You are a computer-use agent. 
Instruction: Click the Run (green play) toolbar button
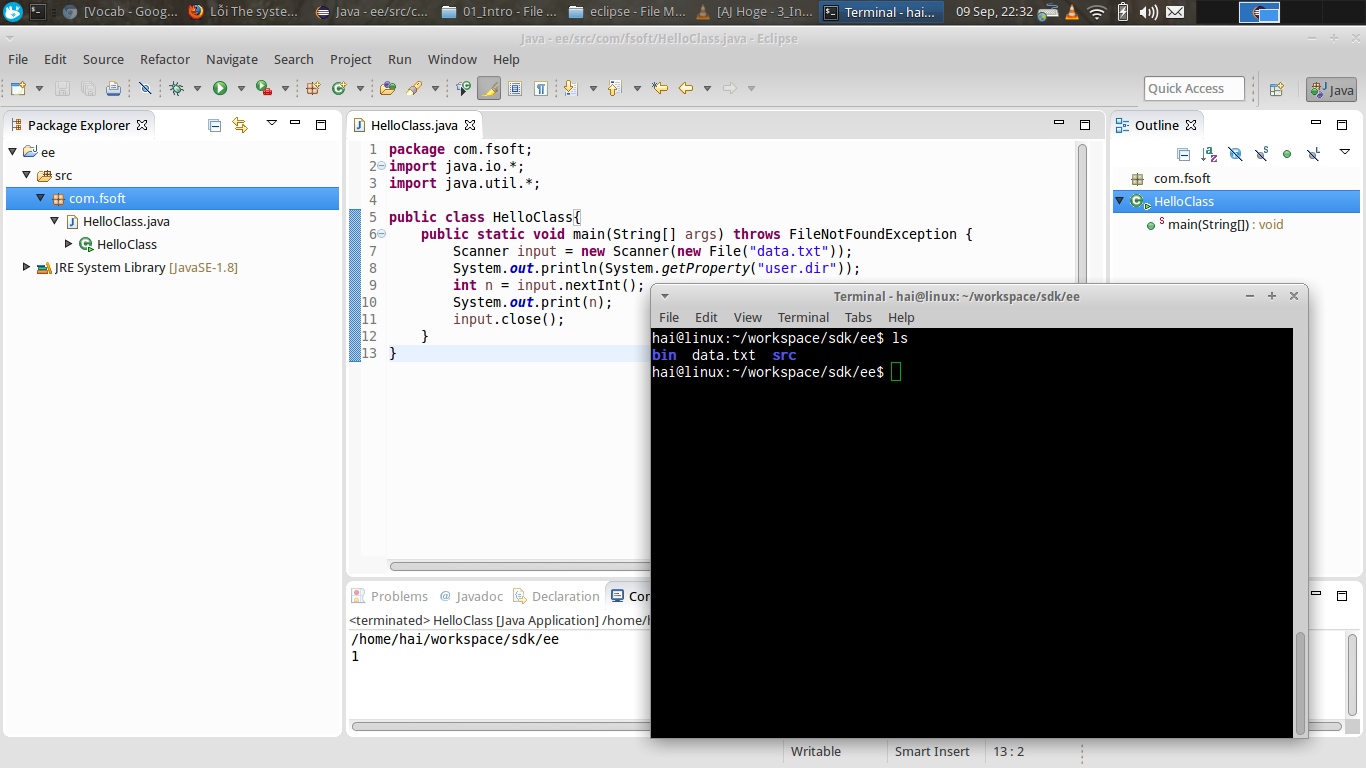point(219,89)
